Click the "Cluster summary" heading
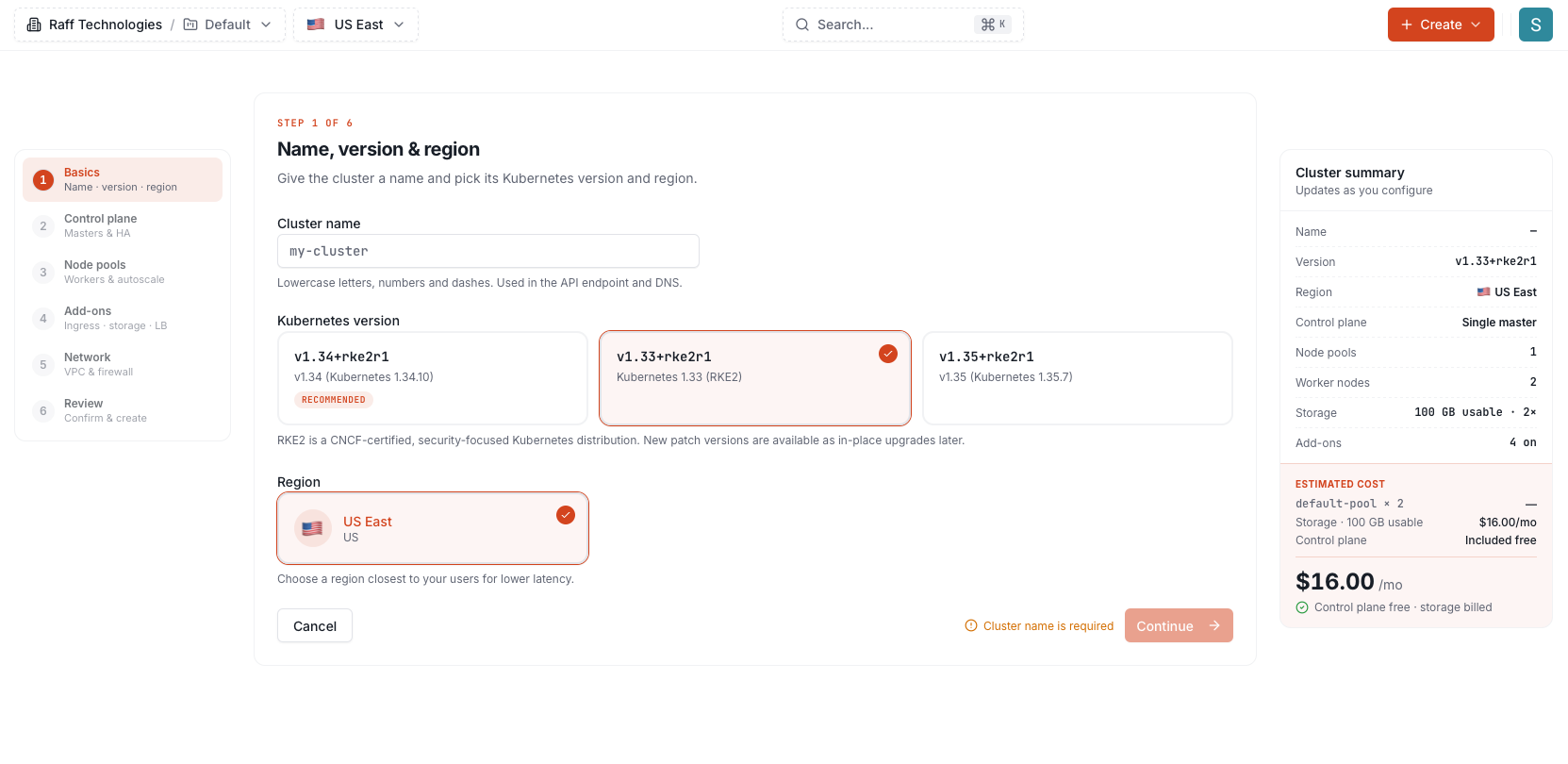Screen dimensions: 1568x764 point(1350,173)
